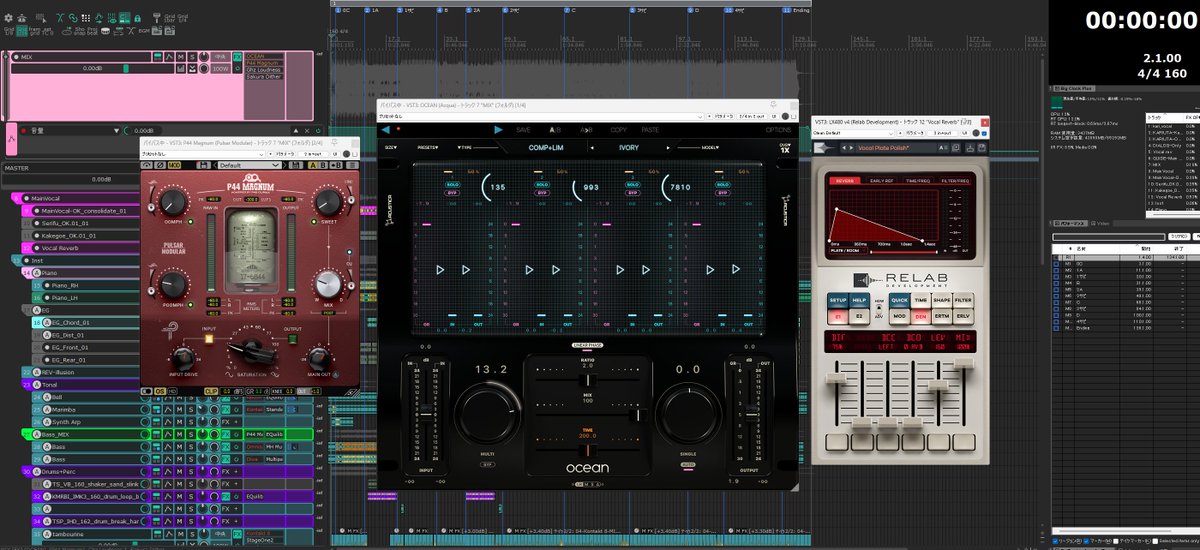Toggle the lock icon in toolbar
The image size is (1200, 550).
(137, 18)
